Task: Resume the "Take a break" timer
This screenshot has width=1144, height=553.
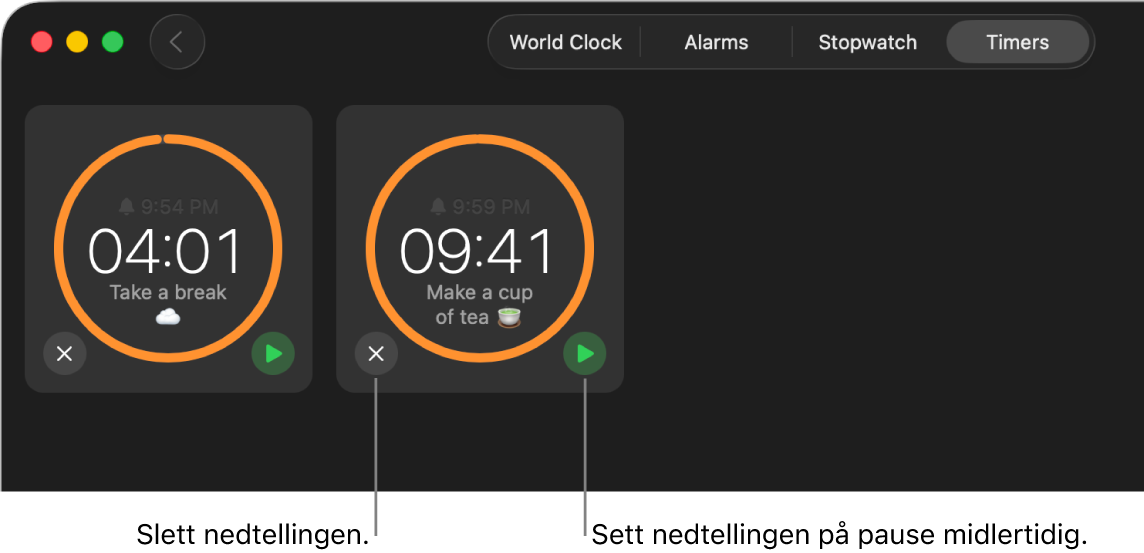Action: (x=273, y=354)
